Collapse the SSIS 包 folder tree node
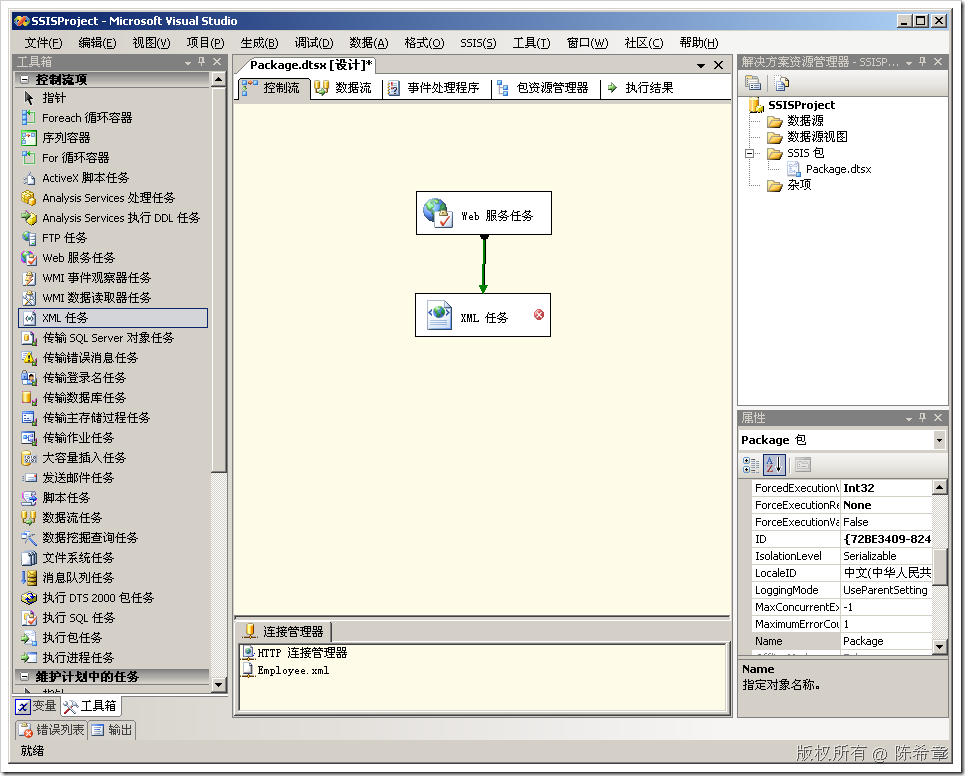Screen dimensions: 965x776 coord(750,153)
